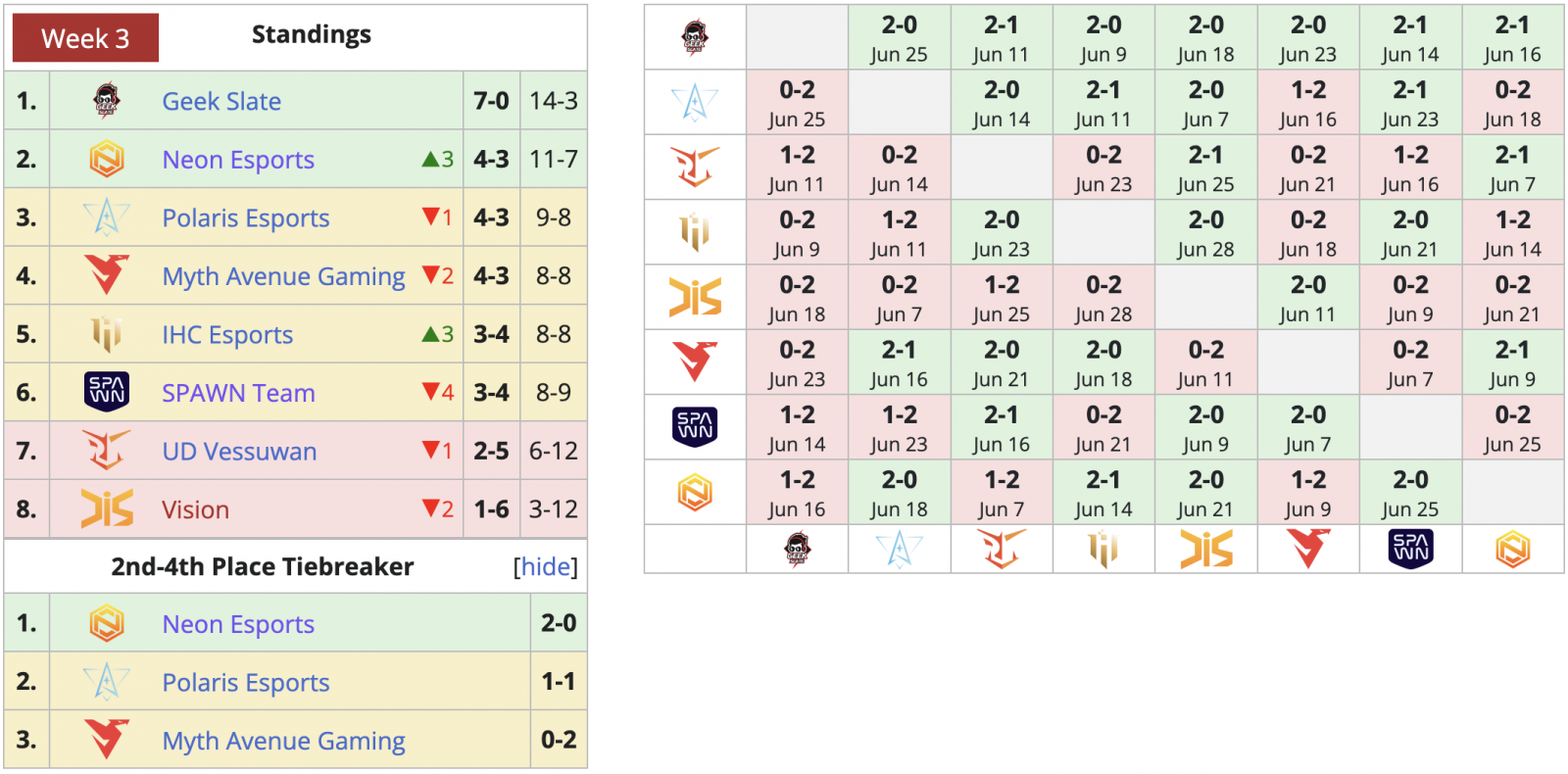1568x774 pixels.
Task: Click Neon Esports logo in standings table
Action: point(106,159)
